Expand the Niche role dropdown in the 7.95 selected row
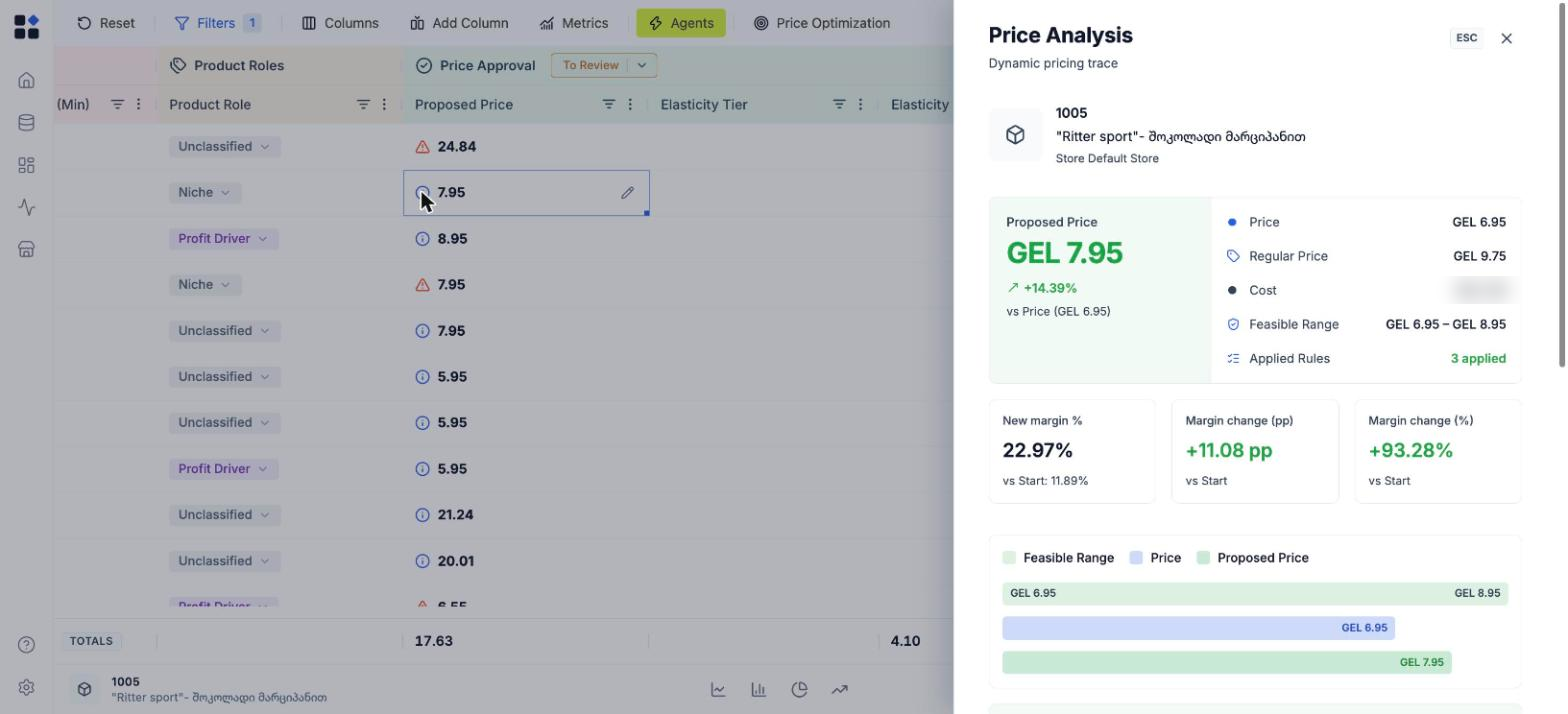Viewport: 1568px width, 714px height. coord(205,193)
